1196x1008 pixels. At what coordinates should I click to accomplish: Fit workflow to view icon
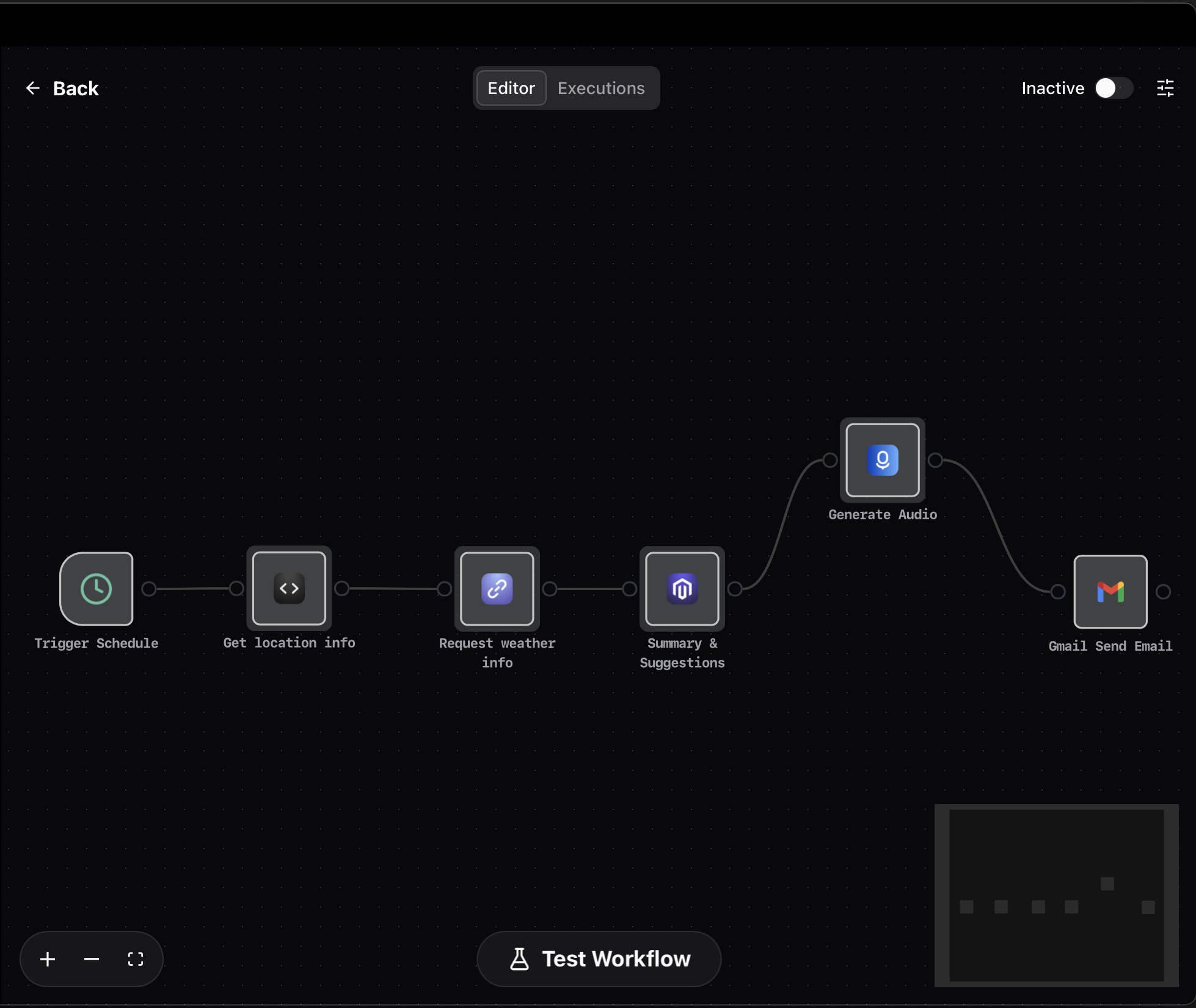click(x=136, y=959)
